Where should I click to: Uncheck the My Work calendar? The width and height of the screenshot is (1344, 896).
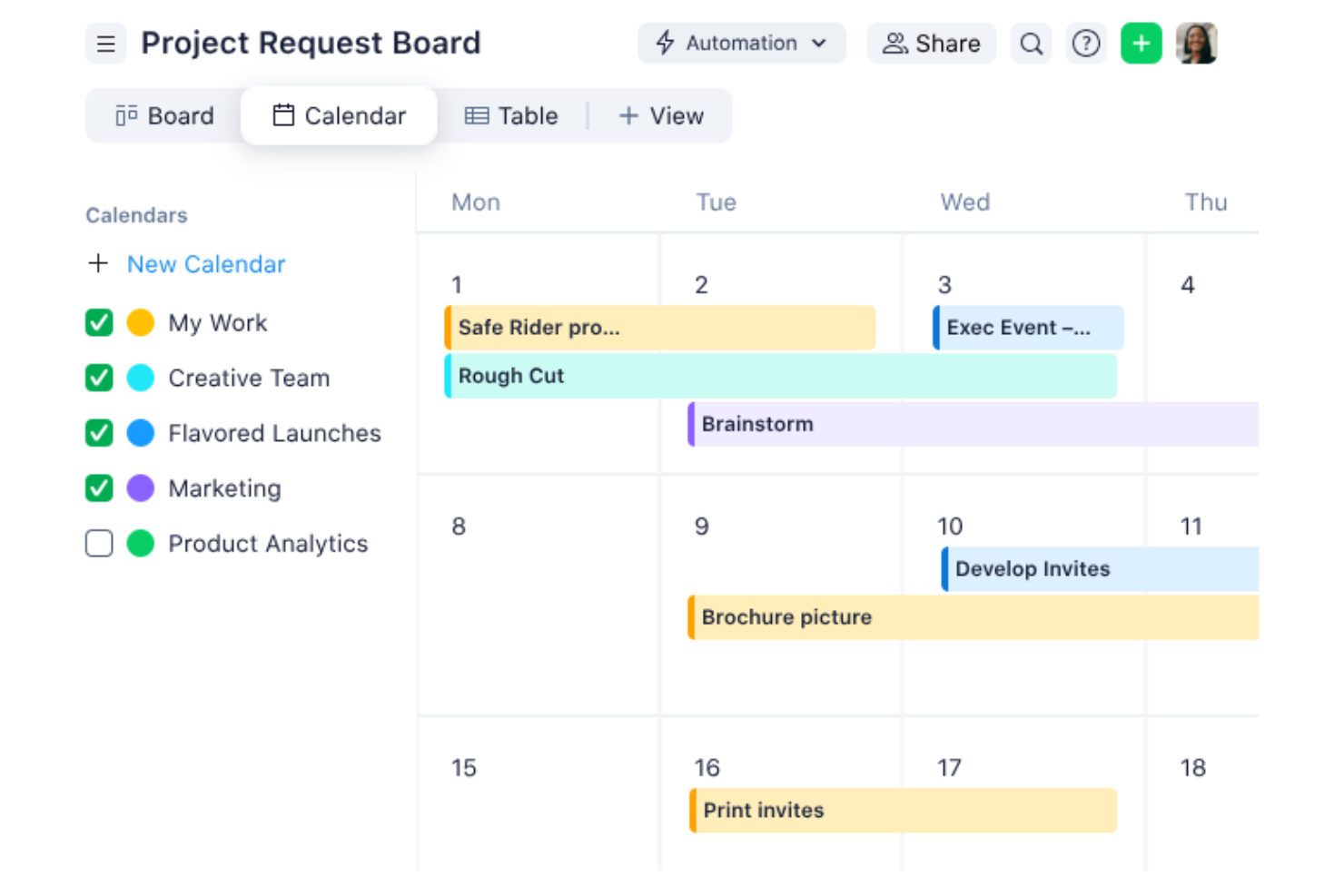coord(98,322)
